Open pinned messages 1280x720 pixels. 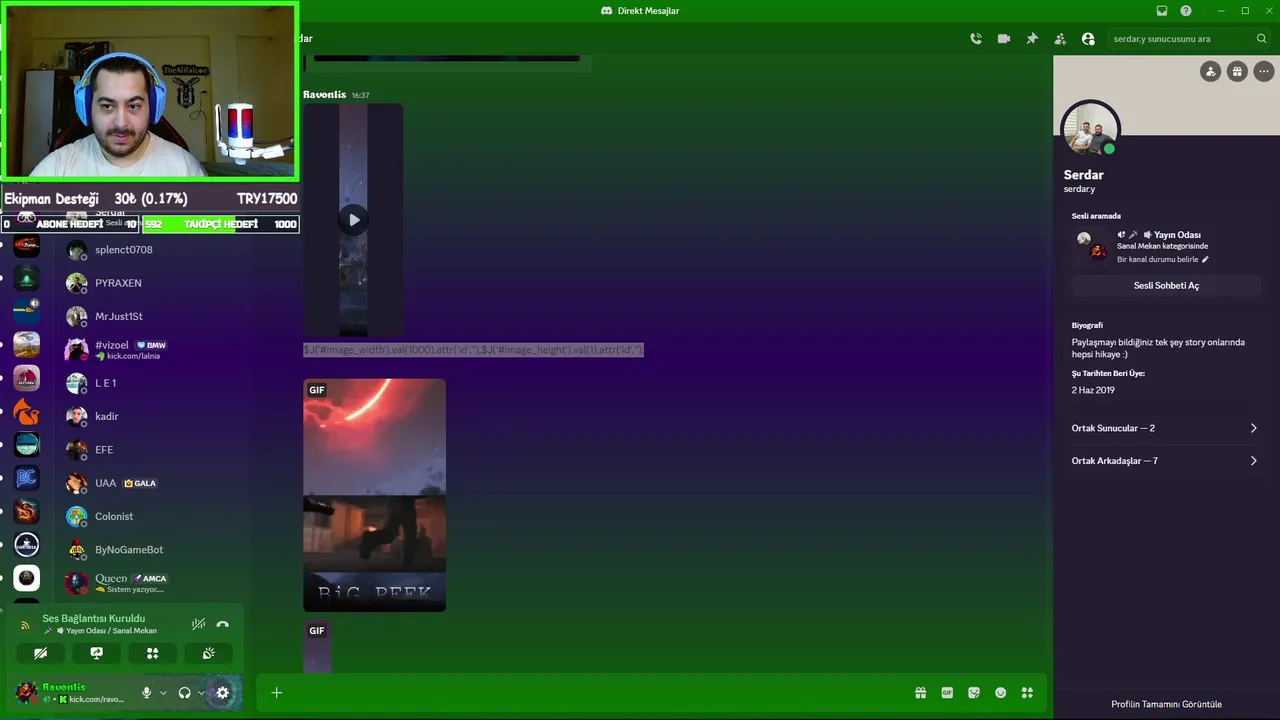(x=1032, y=39)
